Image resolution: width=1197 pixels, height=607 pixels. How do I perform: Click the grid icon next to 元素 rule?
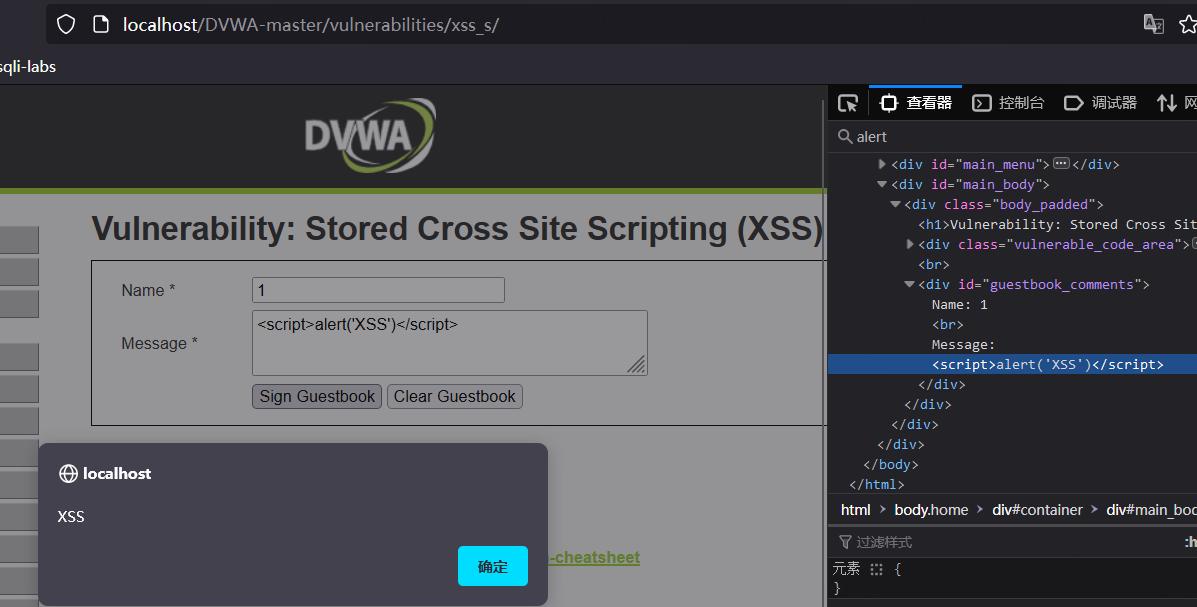877,569
